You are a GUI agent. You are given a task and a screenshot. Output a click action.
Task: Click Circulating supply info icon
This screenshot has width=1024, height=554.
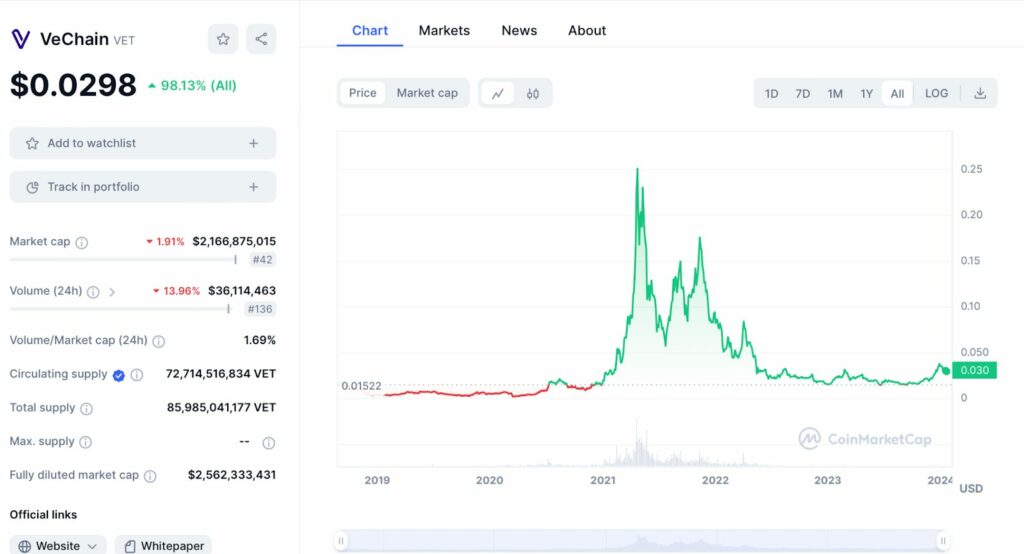(136, 375)
